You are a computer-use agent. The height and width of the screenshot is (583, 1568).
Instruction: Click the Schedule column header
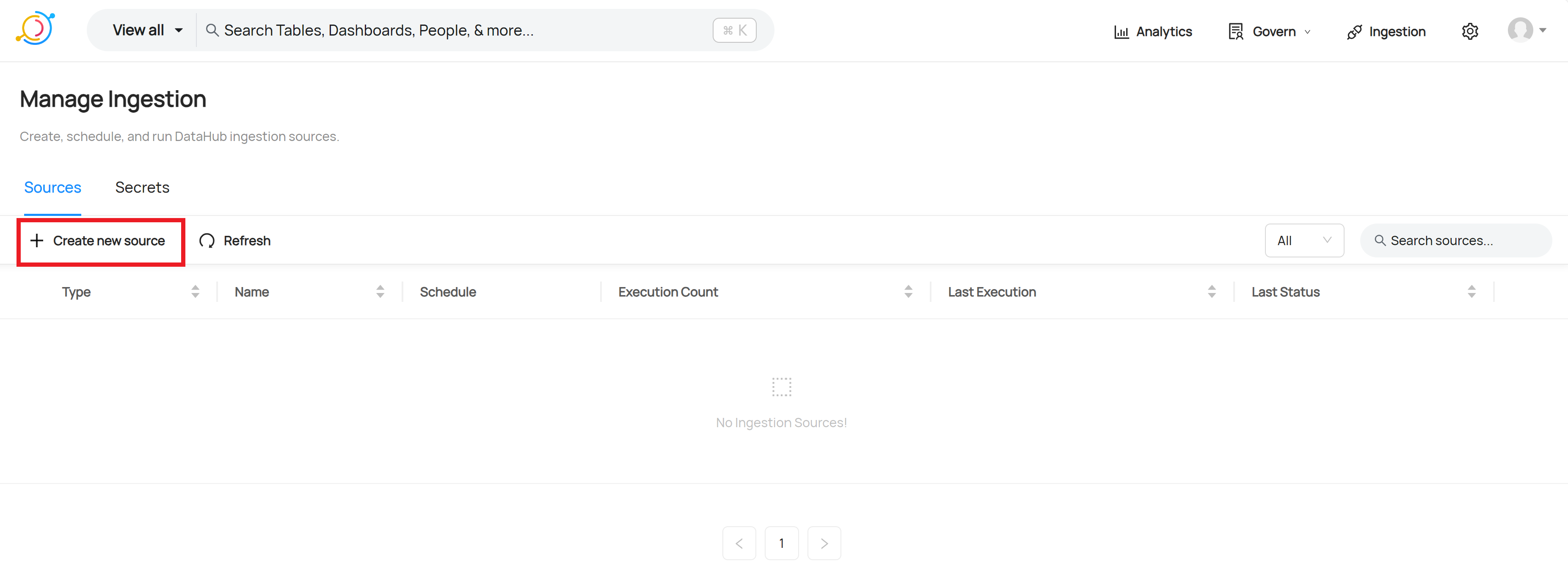click(448, 292)
